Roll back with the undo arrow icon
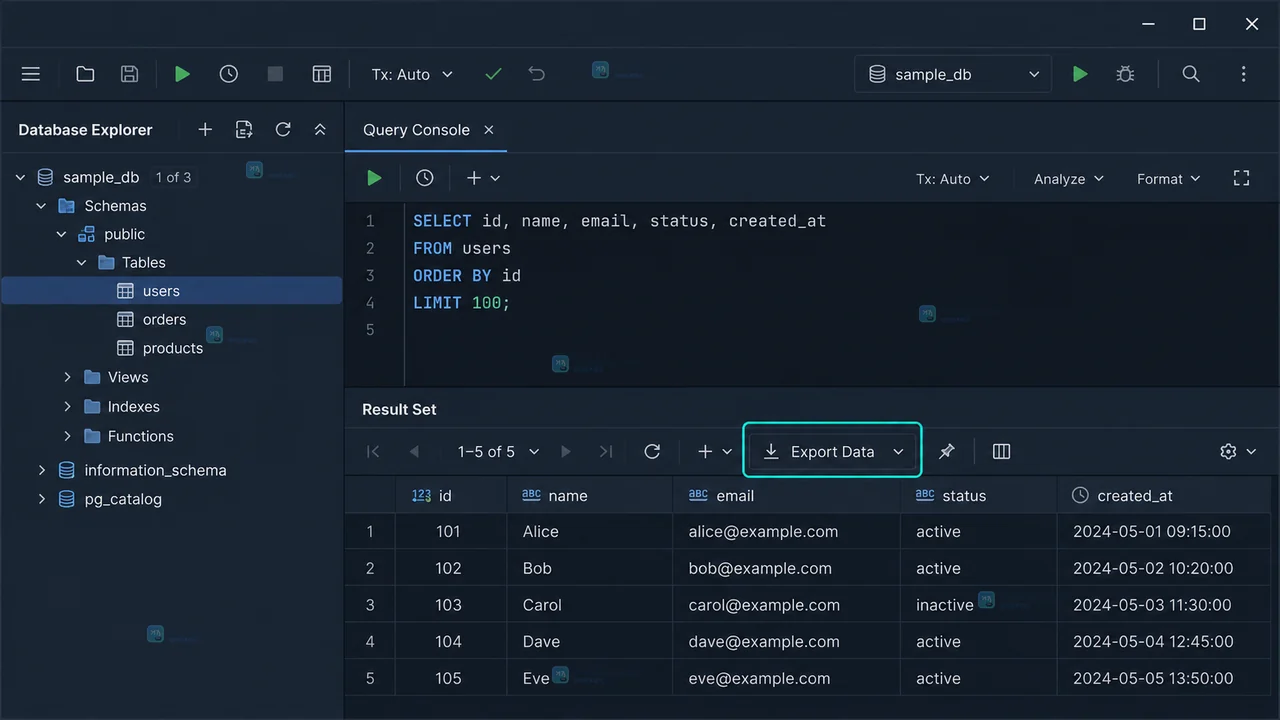The image size is (1280, 720). click(537, 74)
